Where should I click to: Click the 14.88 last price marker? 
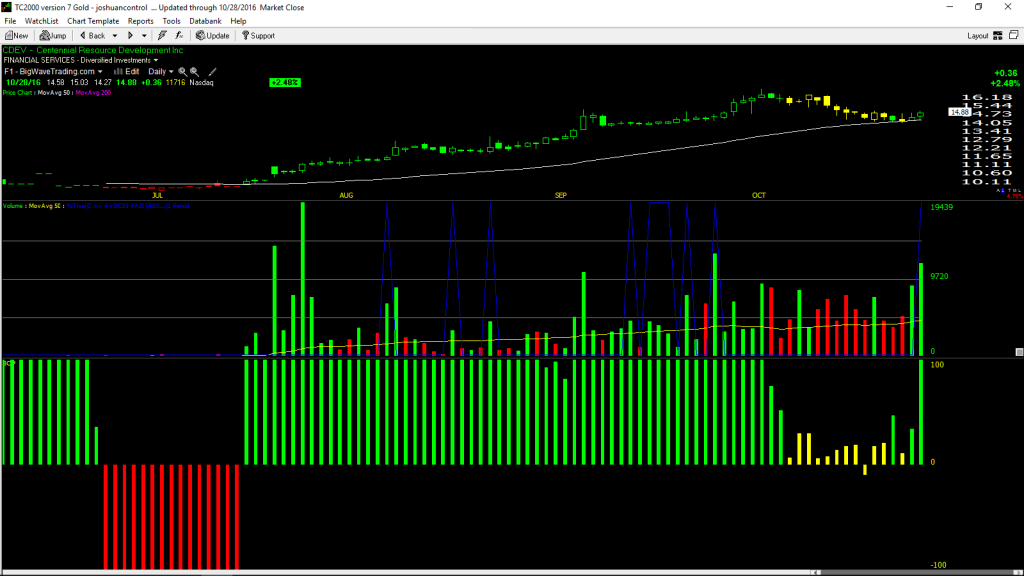[x=959, y=112]
